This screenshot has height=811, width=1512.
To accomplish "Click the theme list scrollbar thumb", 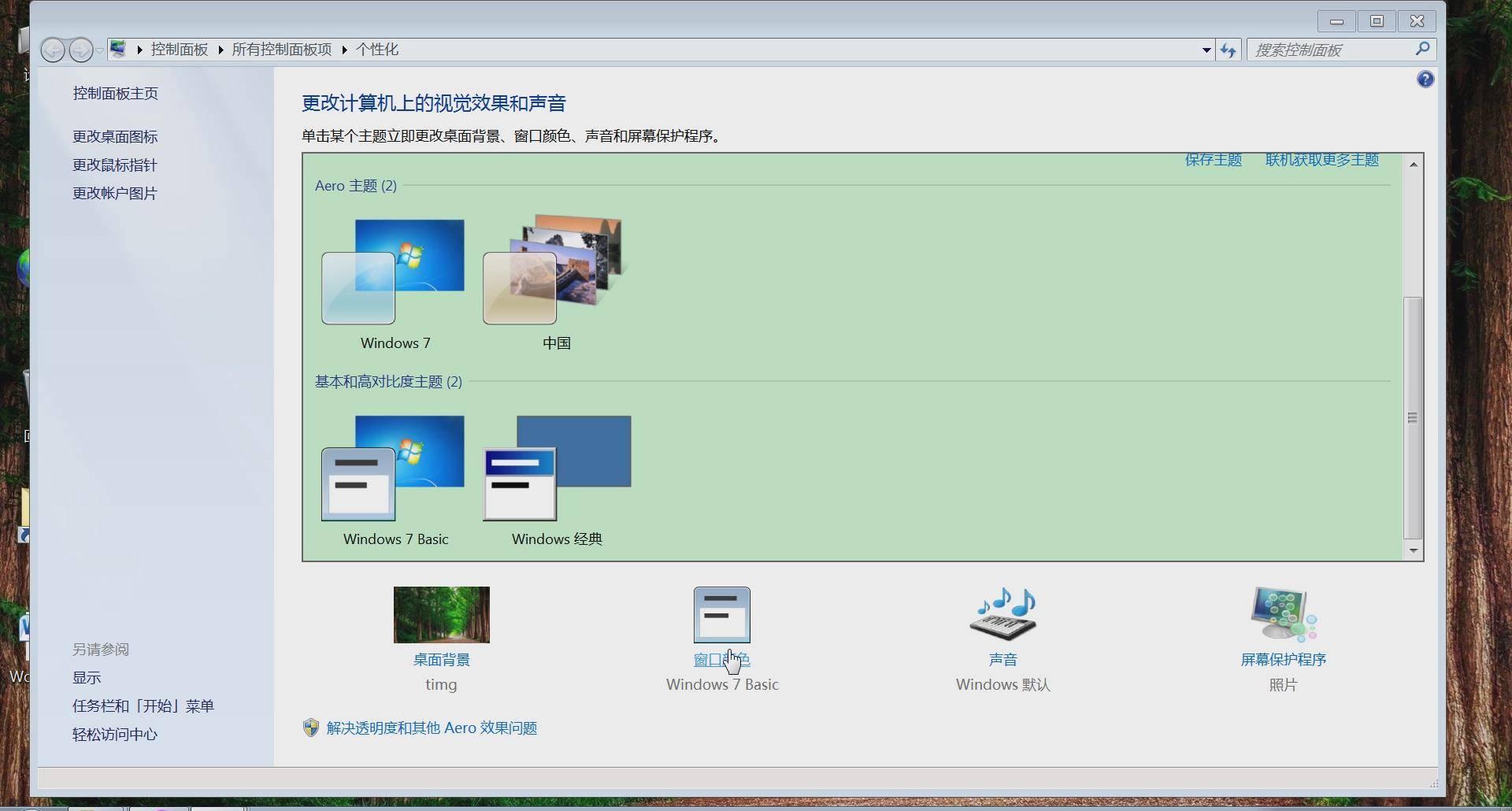I will coord(1414,418).
